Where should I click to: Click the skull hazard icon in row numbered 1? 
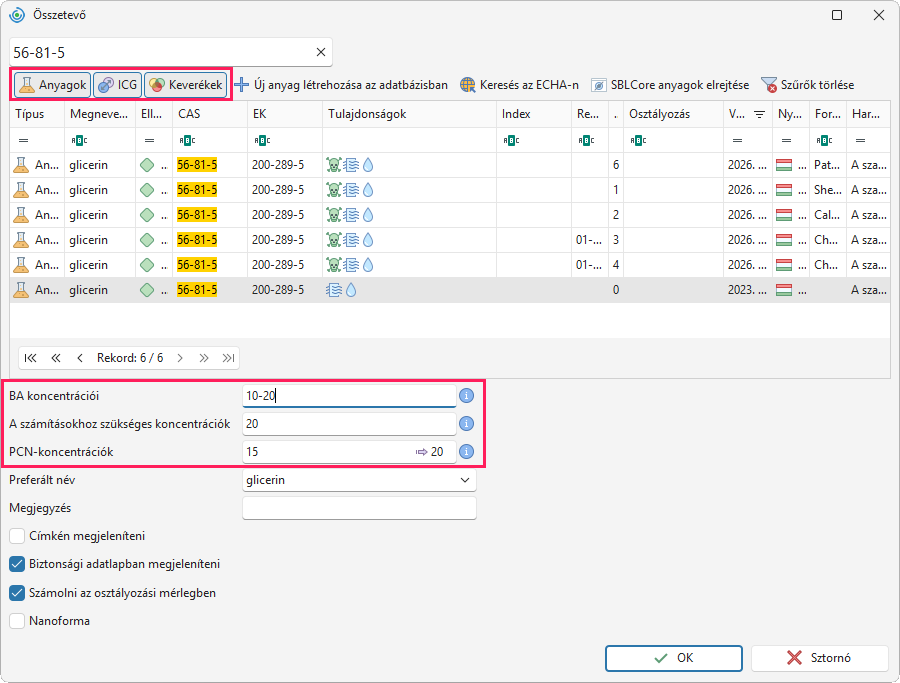coord(333,190)
